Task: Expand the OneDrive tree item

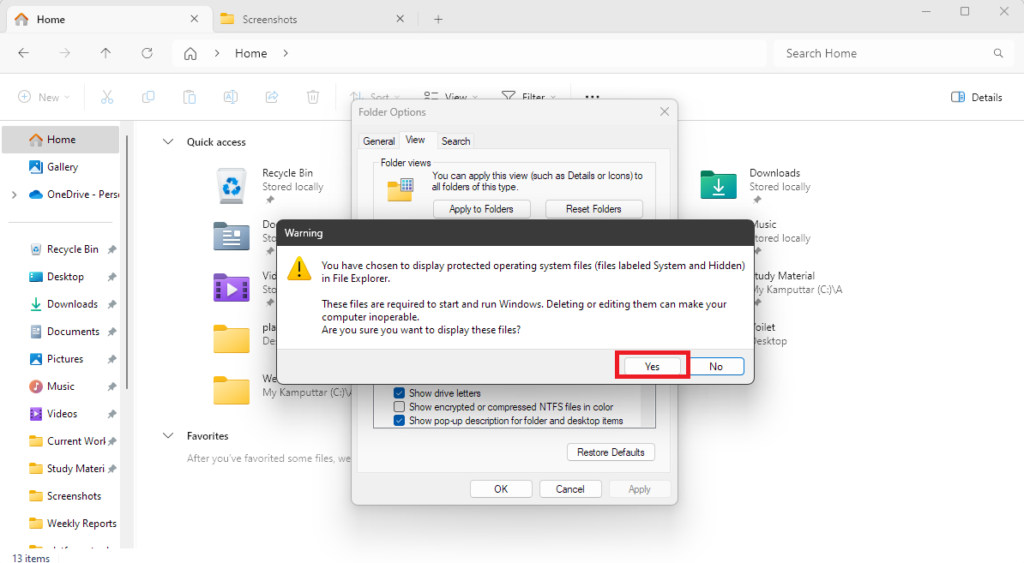Action: (14, 195)
